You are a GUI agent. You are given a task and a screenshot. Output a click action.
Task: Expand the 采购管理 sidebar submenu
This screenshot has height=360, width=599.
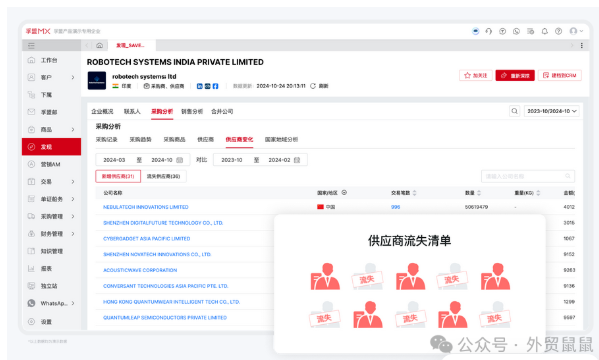pyautogui.click(x=73, y=216)
